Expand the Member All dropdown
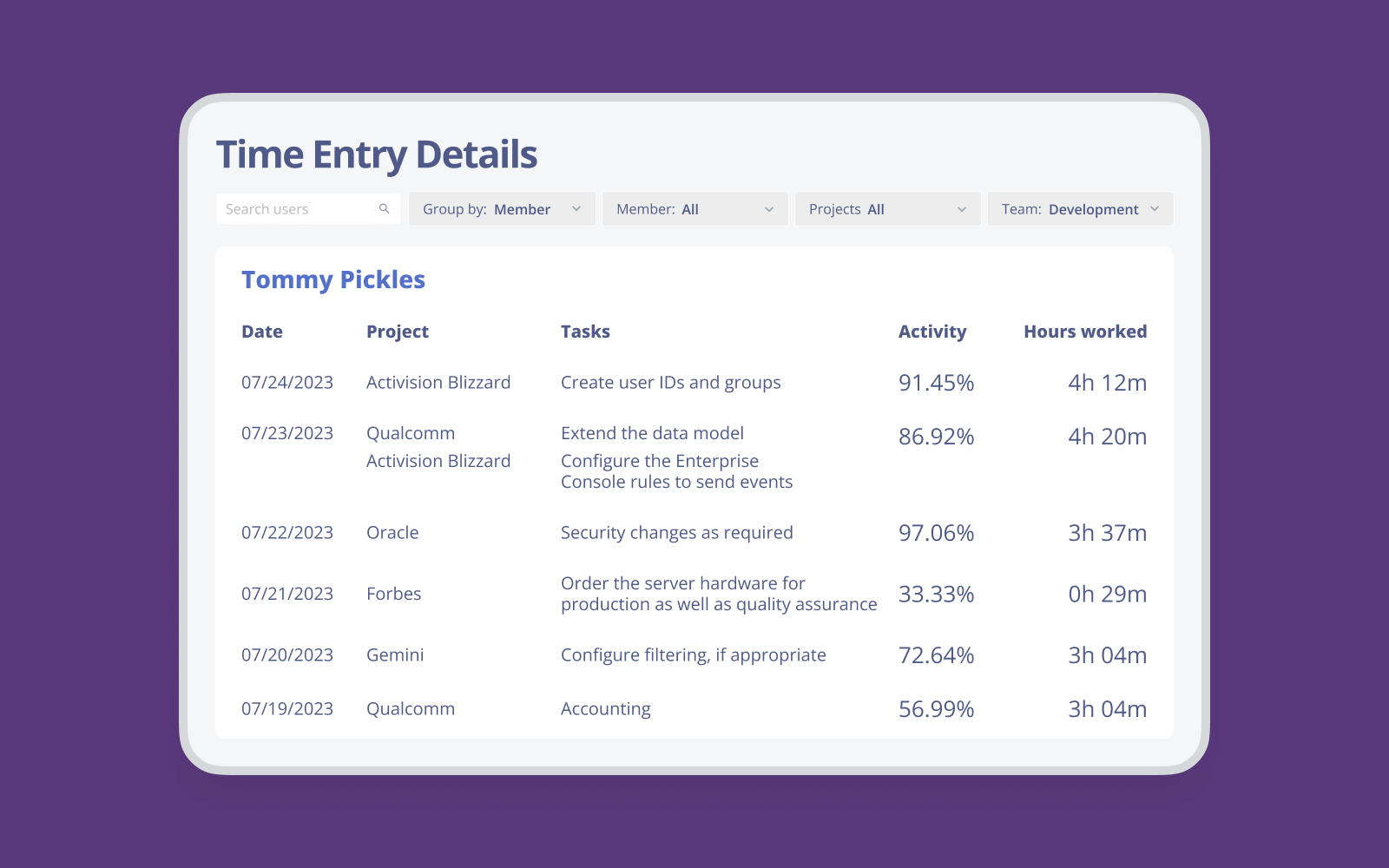 (x=694, y=209)
